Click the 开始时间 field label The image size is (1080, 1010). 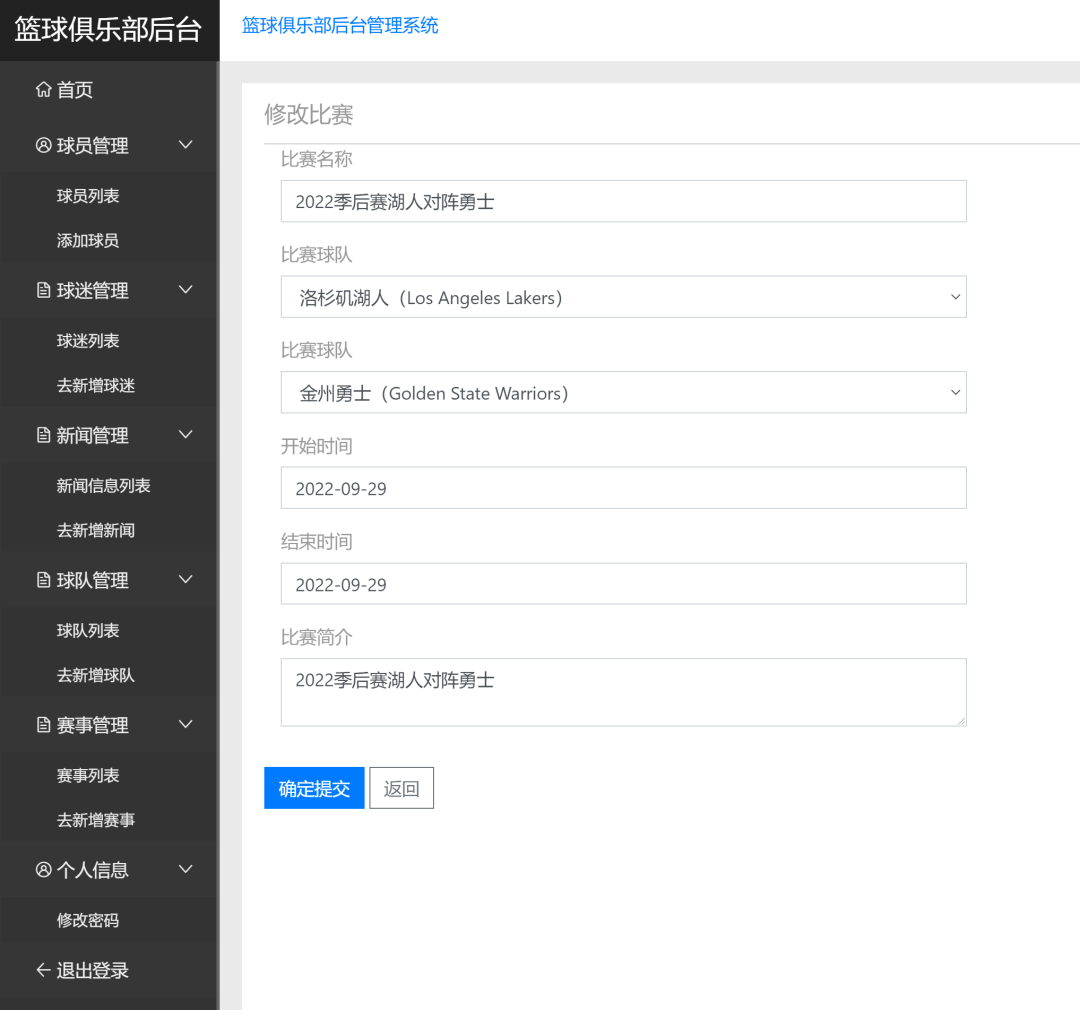pyautogui.click(x=317, y=446)
